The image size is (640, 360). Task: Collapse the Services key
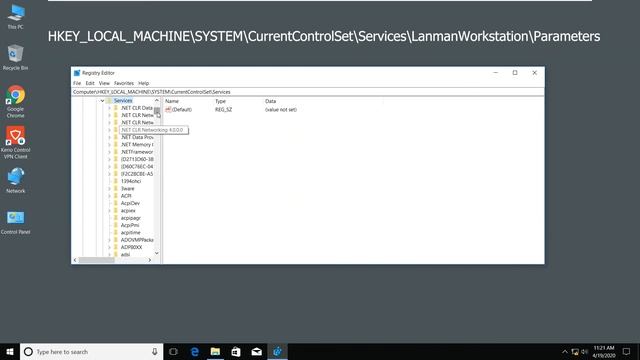[102, 100]
